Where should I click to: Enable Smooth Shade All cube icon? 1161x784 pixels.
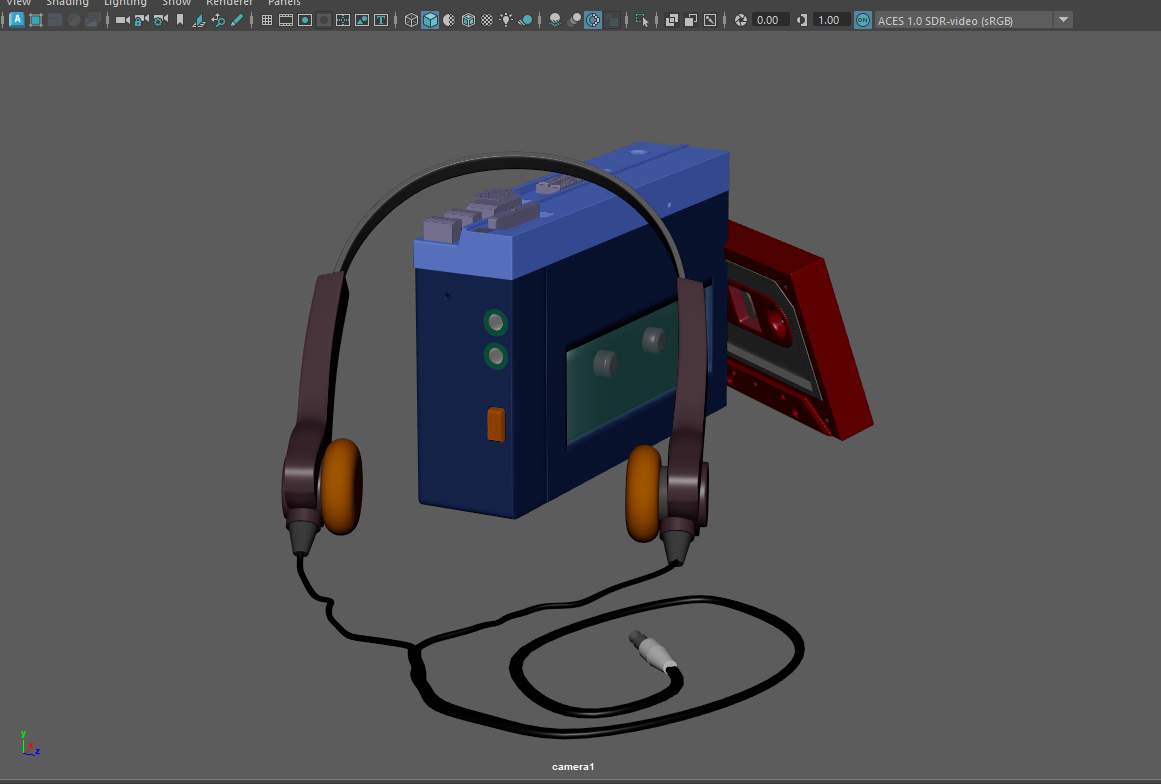[x=430, y=20]
